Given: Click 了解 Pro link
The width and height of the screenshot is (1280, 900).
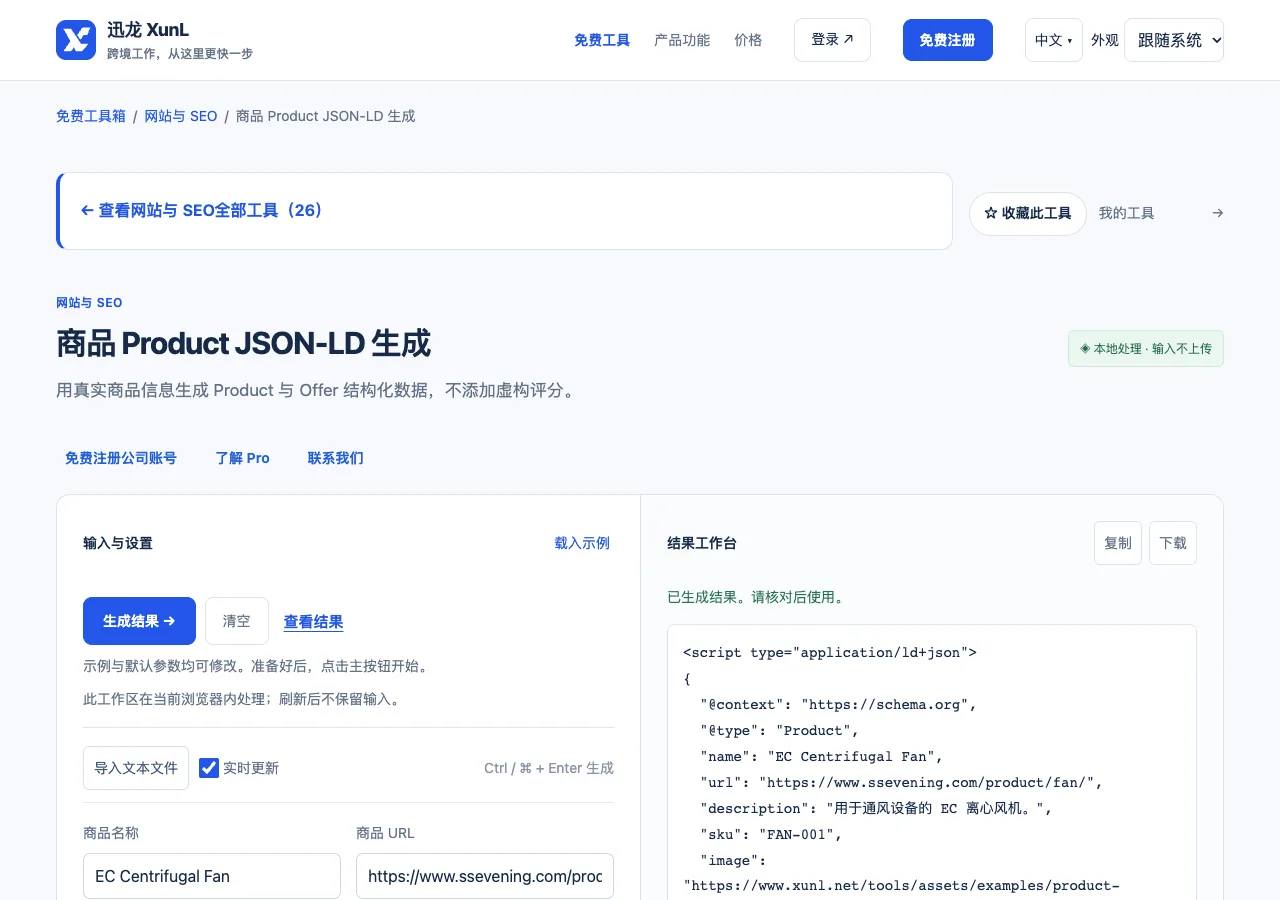Looking at the screenshot, I should [243, 458].
